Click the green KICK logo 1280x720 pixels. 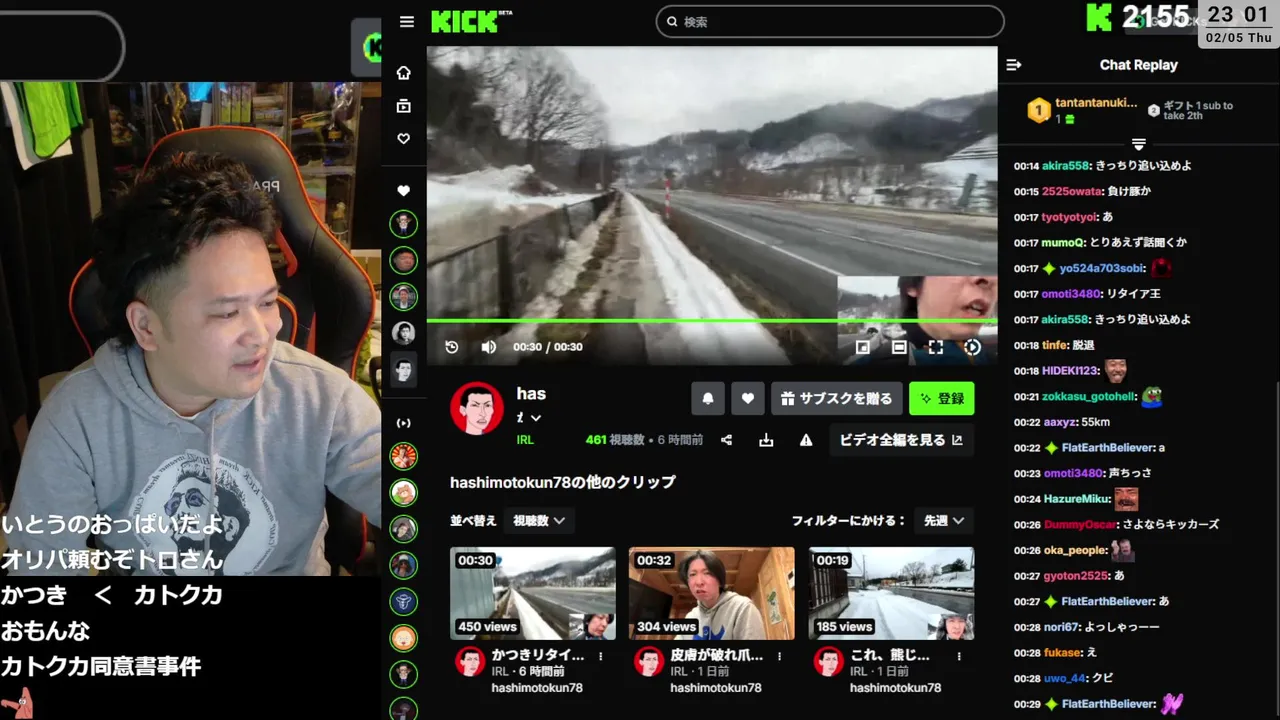point(472,21)
